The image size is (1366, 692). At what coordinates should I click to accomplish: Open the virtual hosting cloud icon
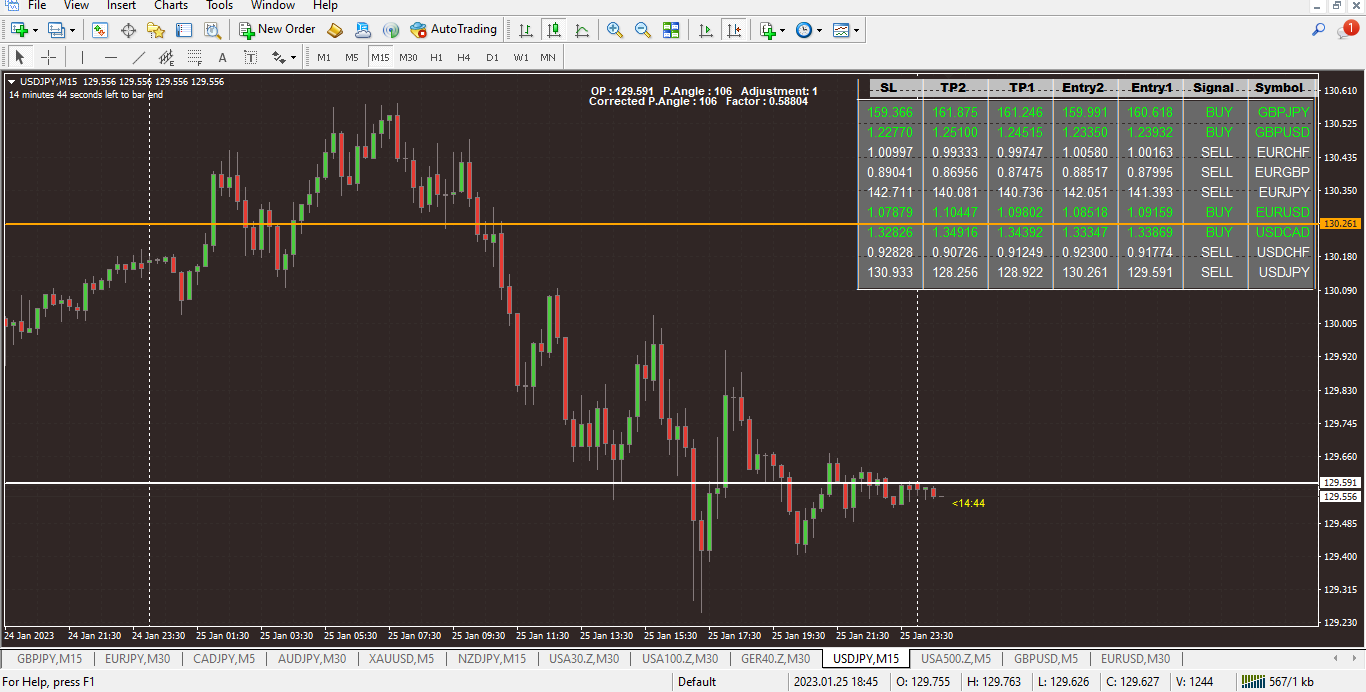point(363,30)
